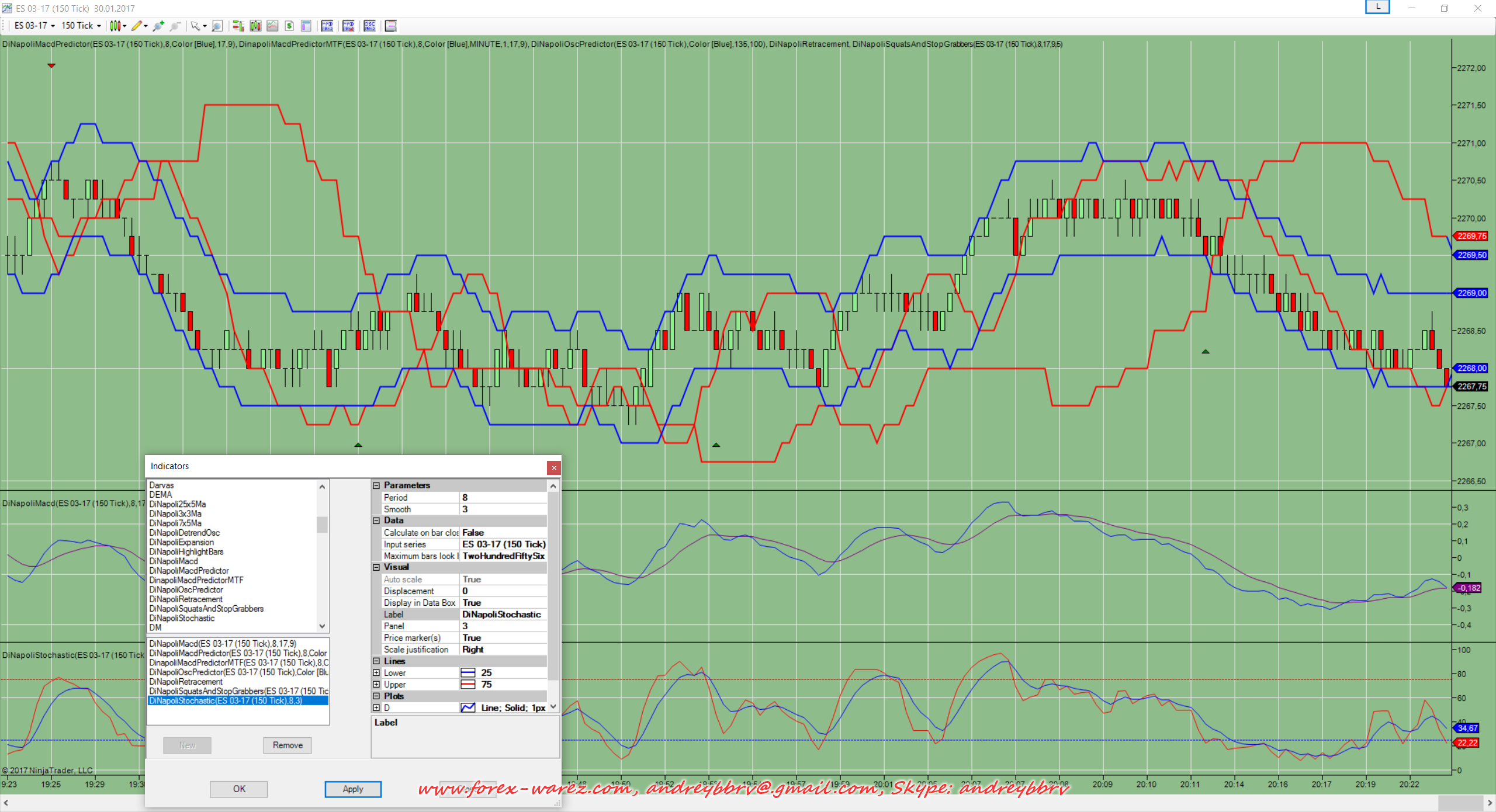
Task: Click the Period value field
Action: tap(503, 498)
